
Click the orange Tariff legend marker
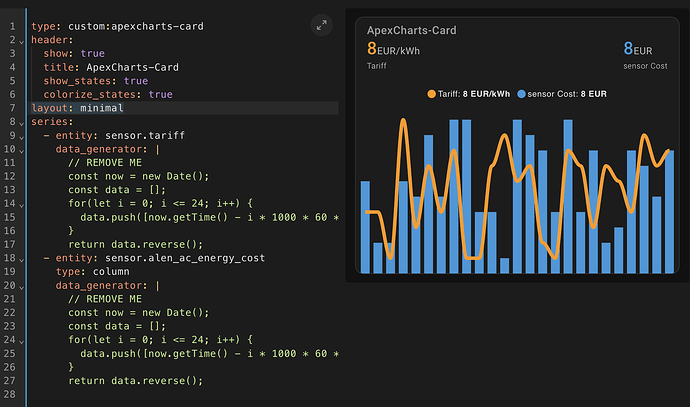431,94
